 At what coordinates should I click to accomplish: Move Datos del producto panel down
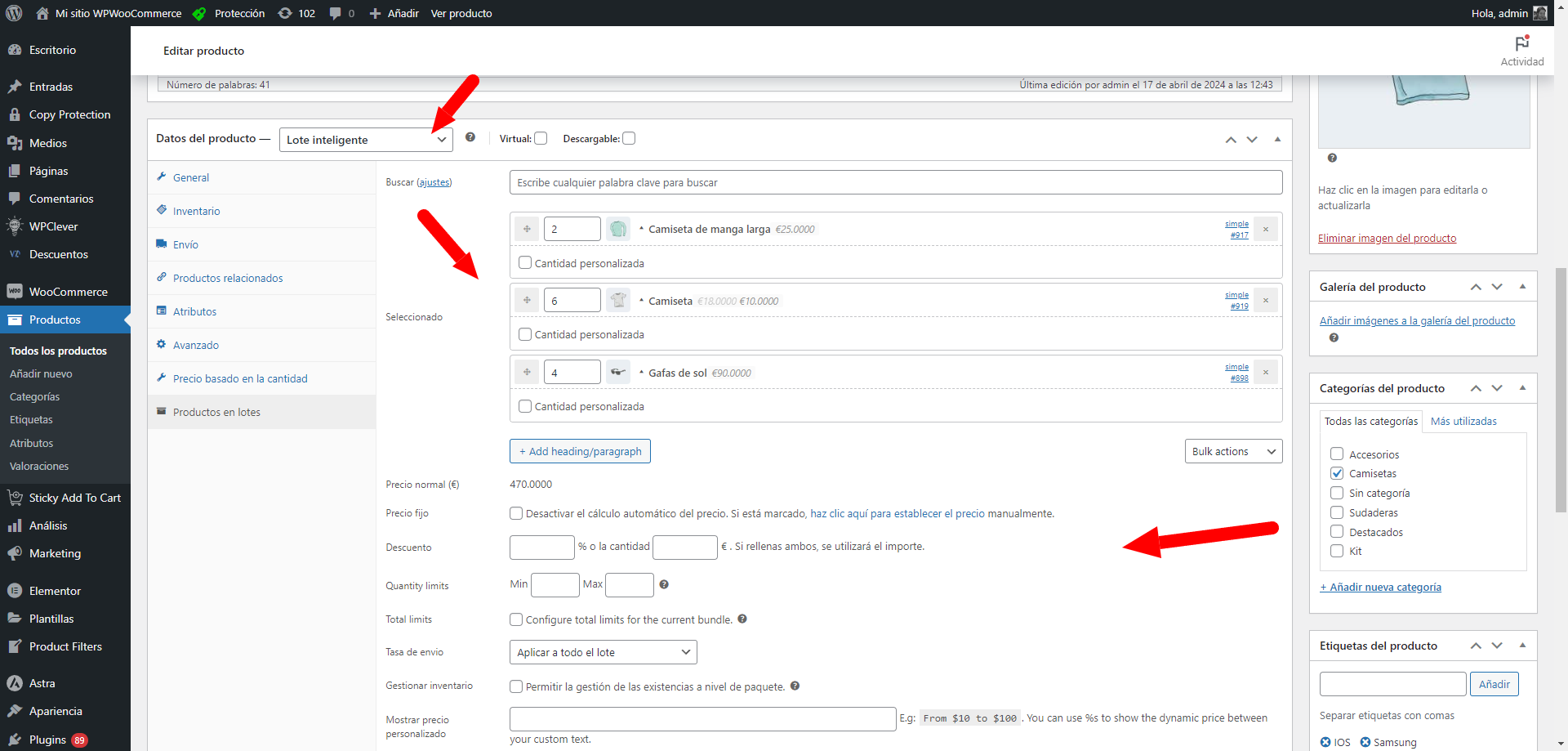pos(1252,140)
